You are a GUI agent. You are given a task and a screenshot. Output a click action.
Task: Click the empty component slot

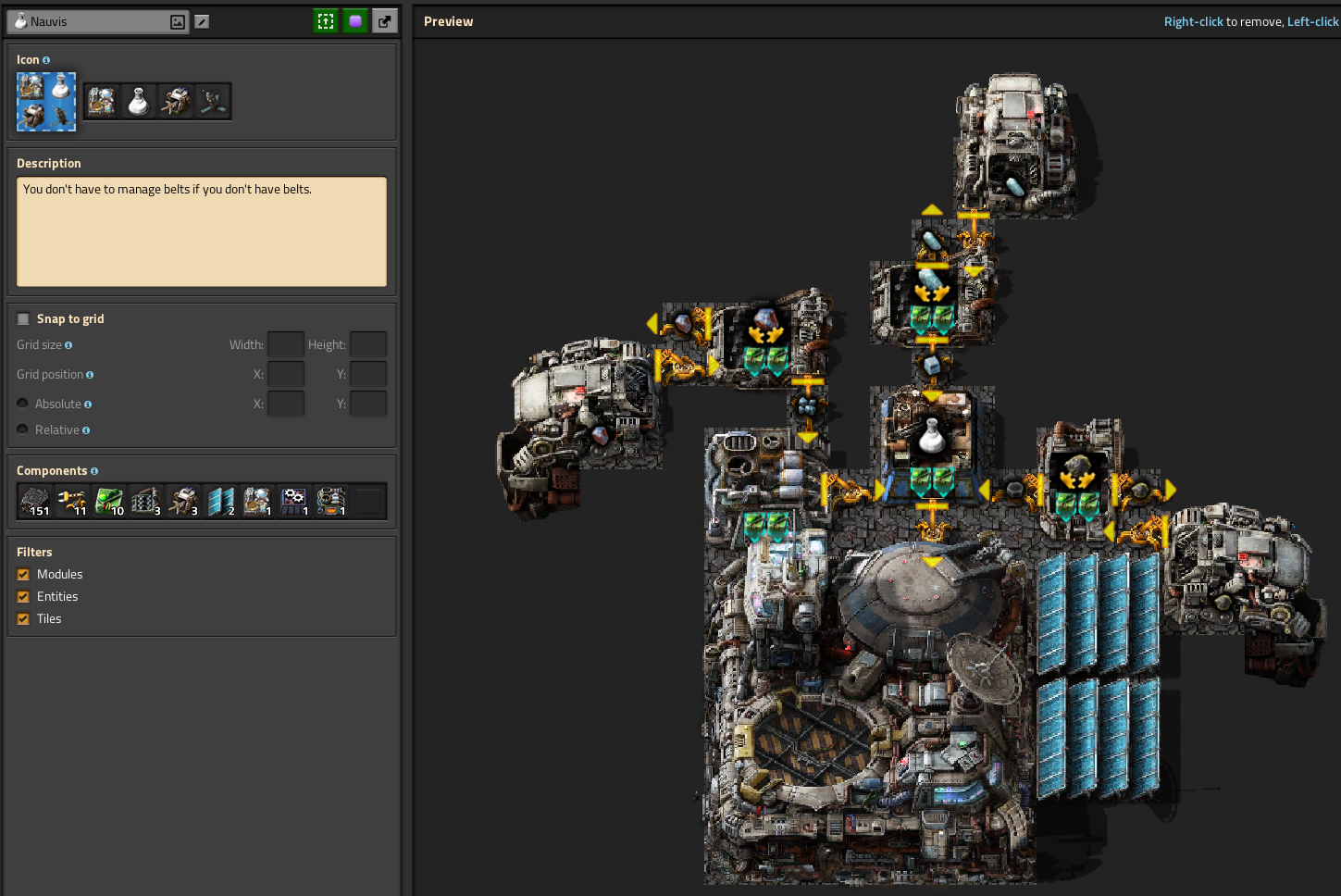368,501
